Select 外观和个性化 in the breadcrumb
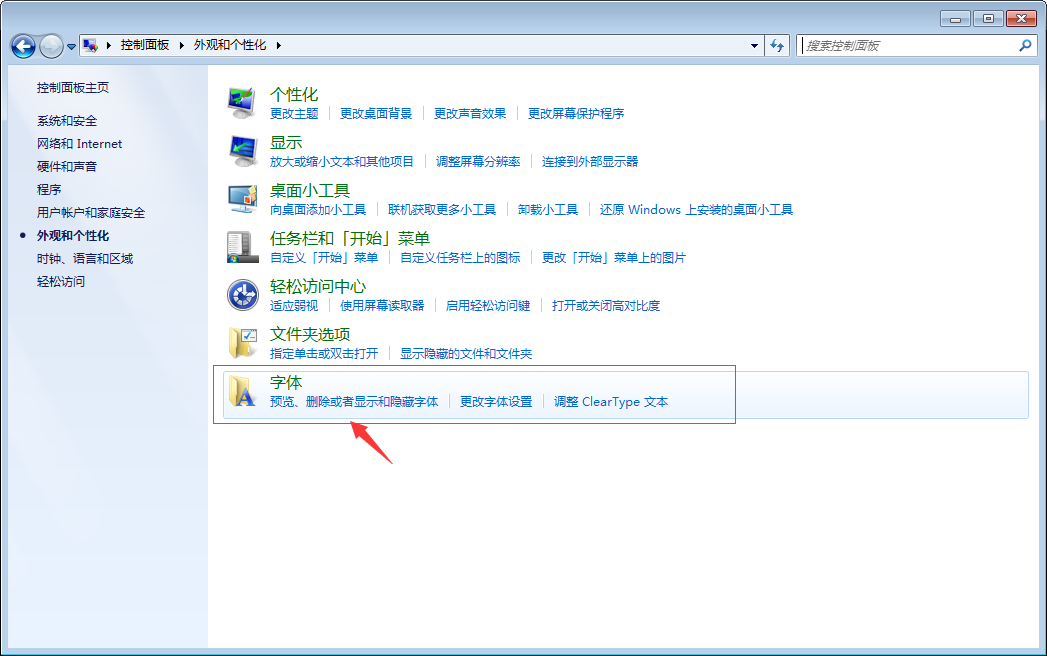Viewport: 1047px width, 656px height. point(230,45)
